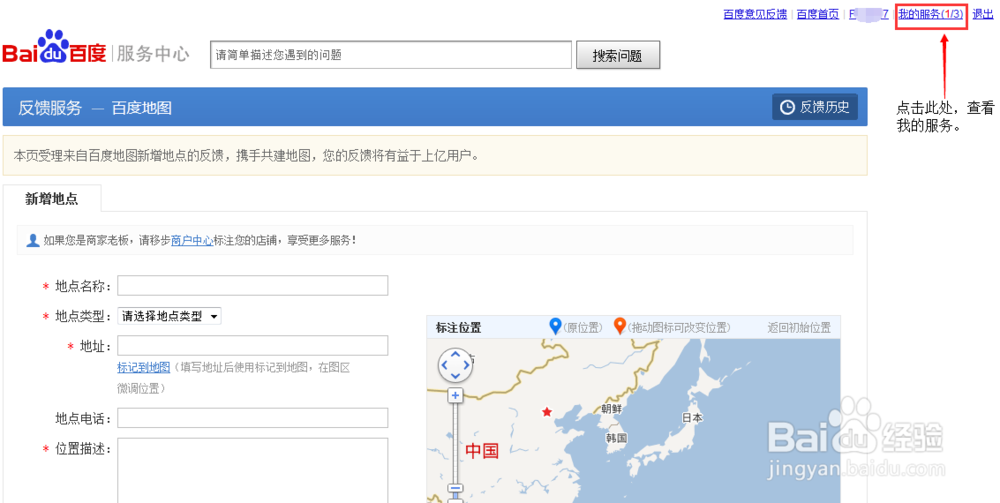The height and width of the screenshot is (503, 1000).
Task: Click the map zoom slider track
Action: (455, 443)
